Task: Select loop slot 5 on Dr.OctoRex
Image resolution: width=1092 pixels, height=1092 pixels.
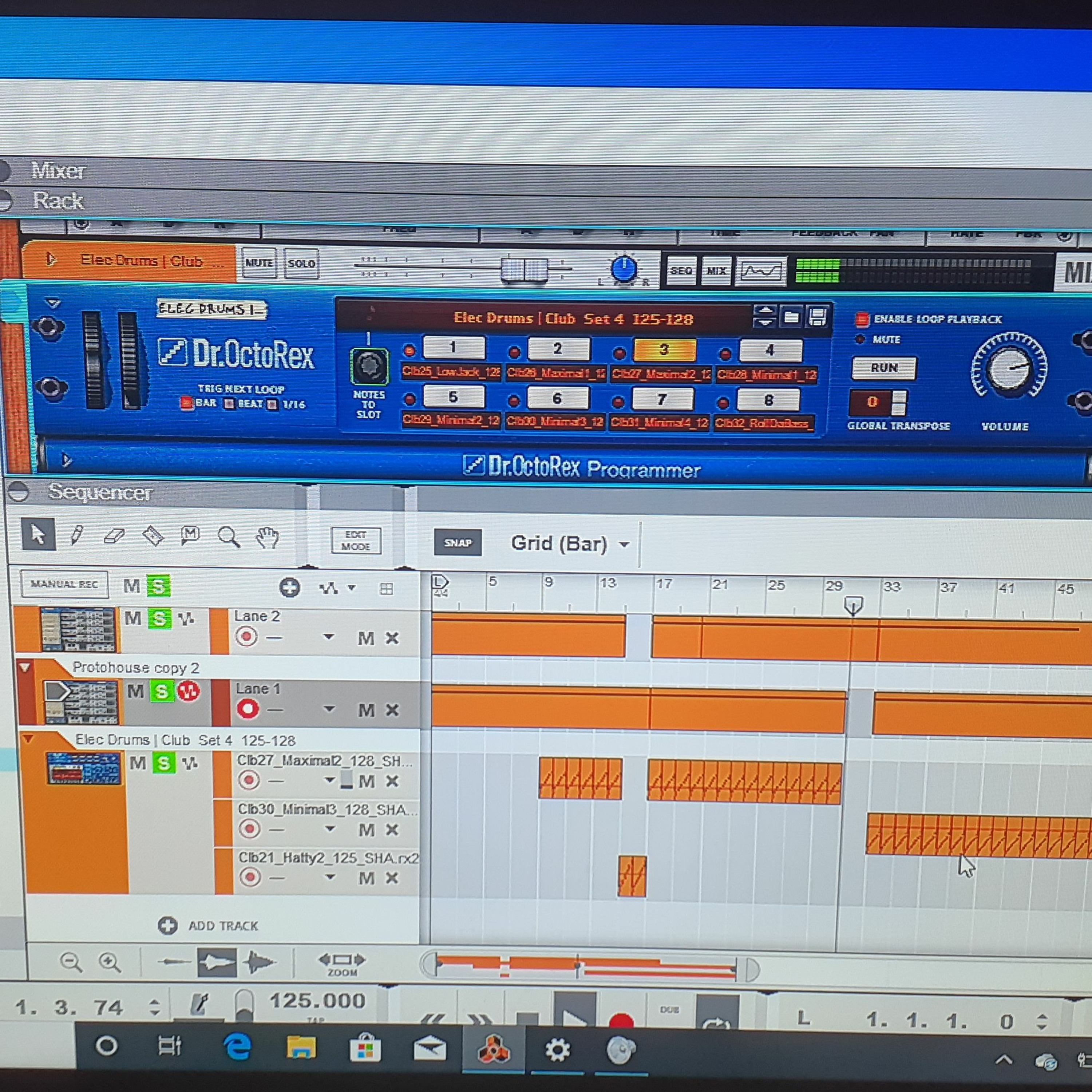Action: pos(453,397)
